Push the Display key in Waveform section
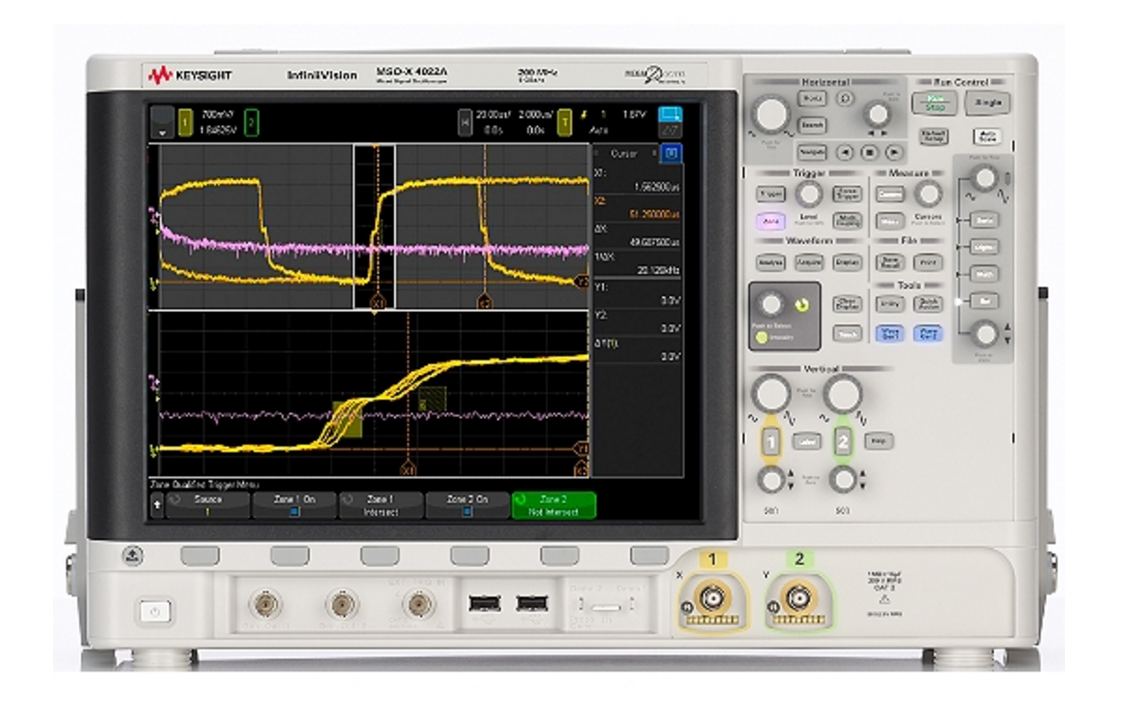The image size is (1124, 727). [x=847, y=263]
